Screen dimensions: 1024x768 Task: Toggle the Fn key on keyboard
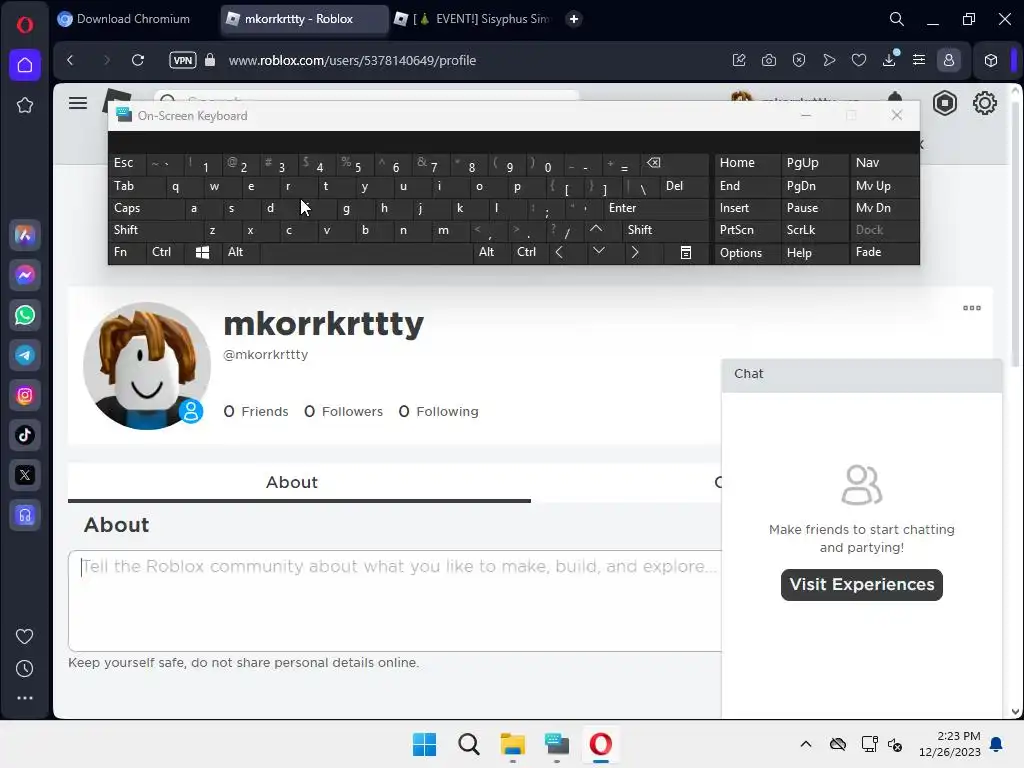(x=127, y=252)
